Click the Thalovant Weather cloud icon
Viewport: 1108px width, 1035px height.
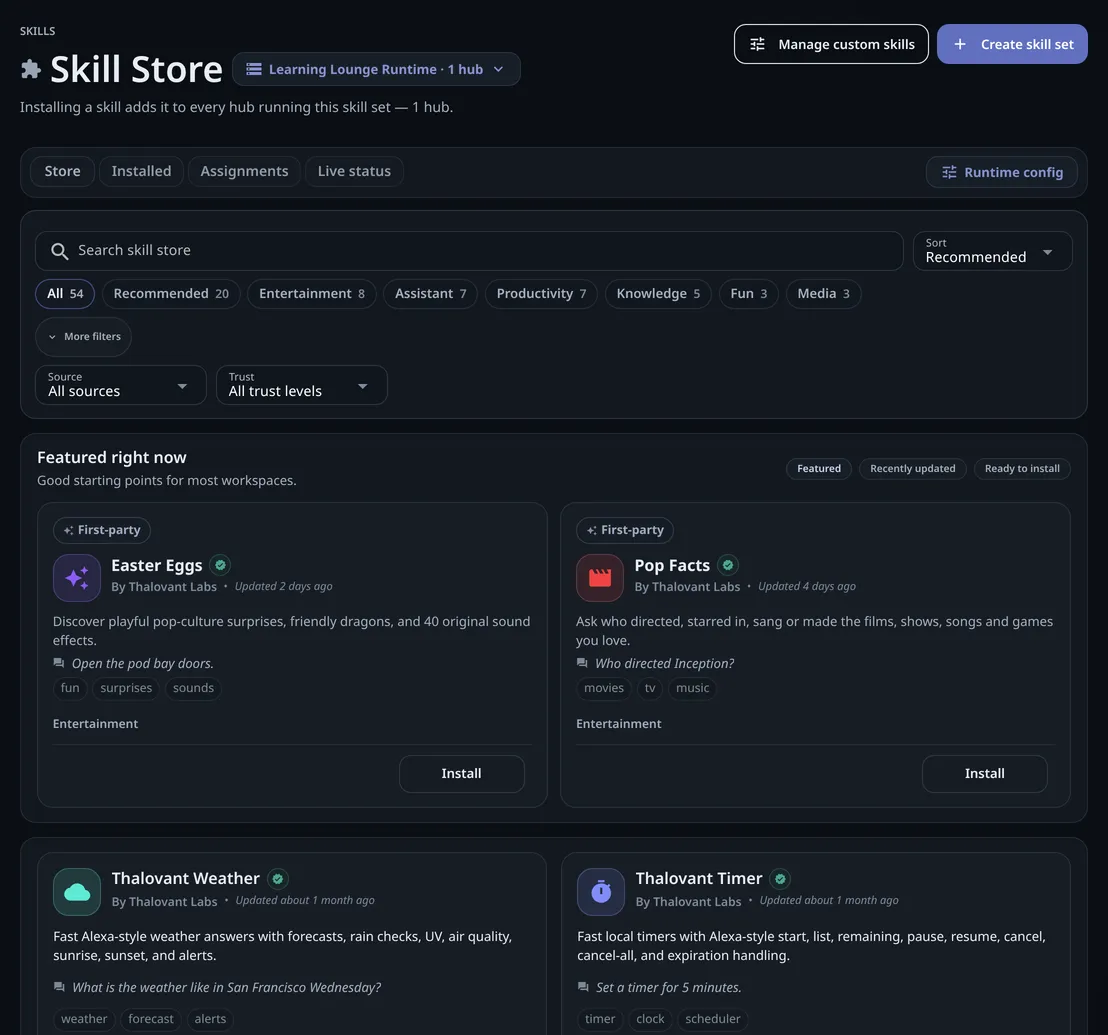click(x=77, y=892)
